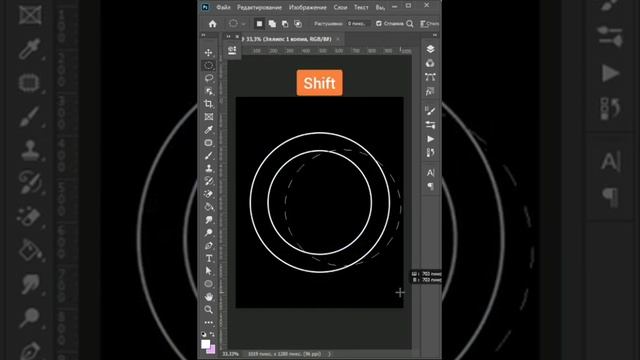
Task: Select the Rounded Rectangle shape tool
Action: (x=209, y=143)
